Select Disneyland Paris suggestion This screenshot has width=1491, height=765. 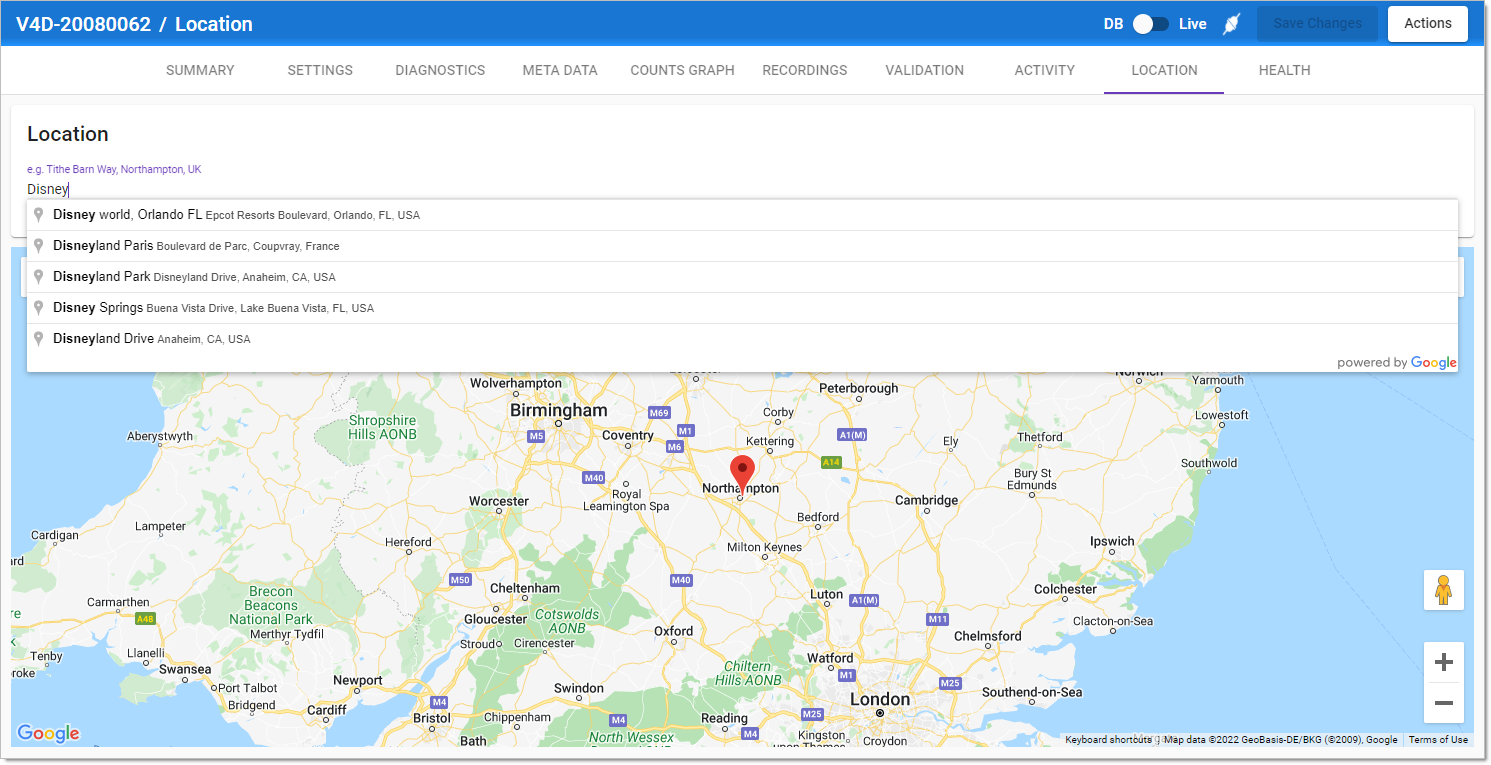[x=742, y=246]
